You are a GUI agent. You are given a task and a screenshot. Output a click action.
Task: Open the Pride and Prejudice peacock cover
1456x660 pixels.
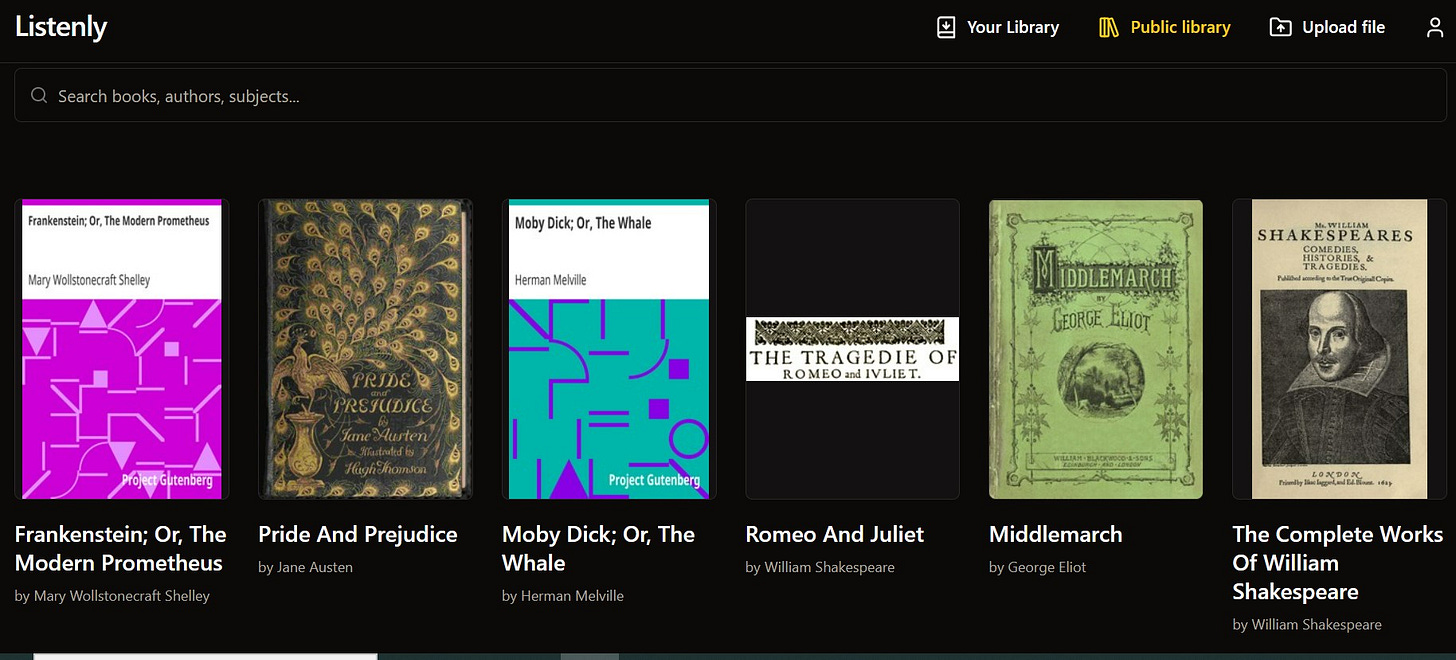click(x=365, y=349)
